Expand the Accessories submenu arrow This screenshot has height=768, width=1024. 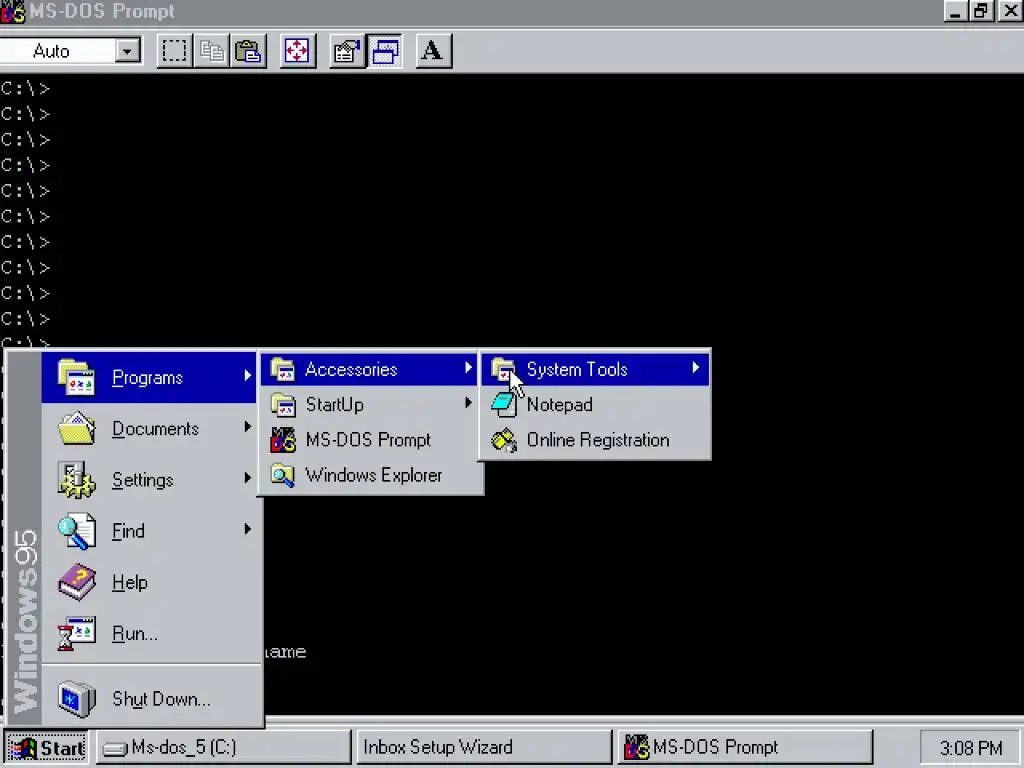pyautogui.click(x=468, y=368)
